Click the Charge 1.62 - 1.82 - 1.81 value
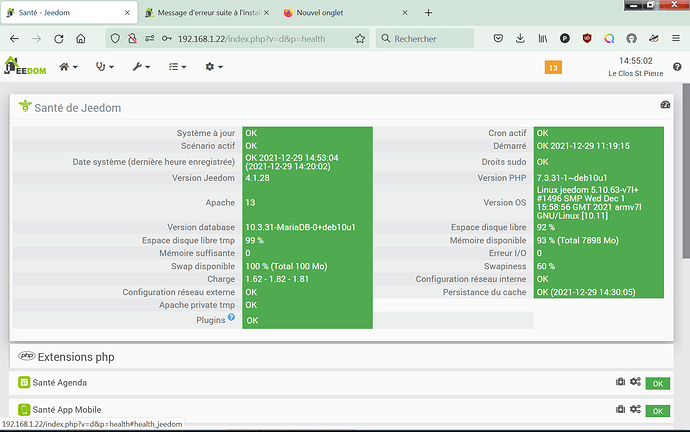 pyautogui.click(x=277, y=279)
